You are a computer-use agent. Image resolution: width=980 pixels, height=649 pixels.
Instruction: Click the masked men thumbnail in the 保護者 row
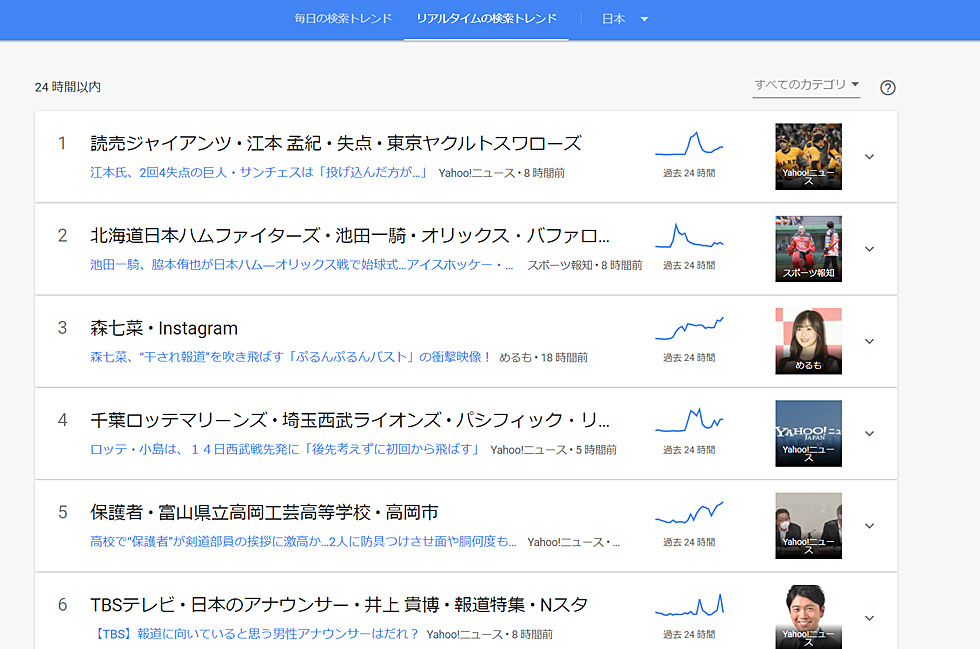pos(808,526)
